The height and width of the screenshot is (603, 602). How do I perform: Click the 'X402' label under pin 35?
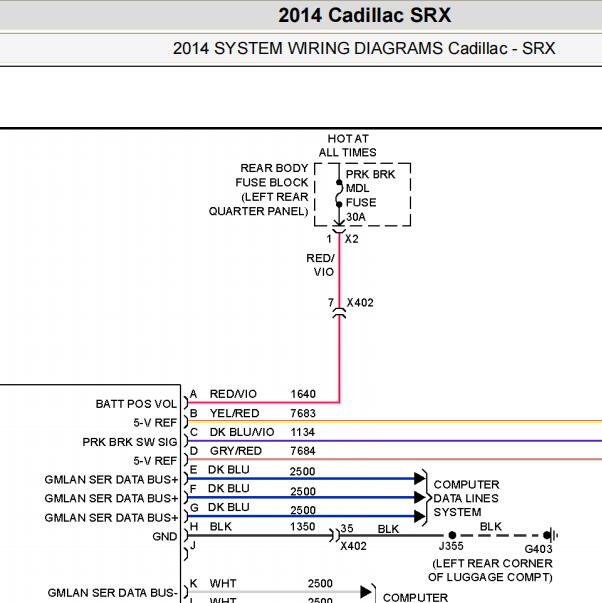(354, 546)
